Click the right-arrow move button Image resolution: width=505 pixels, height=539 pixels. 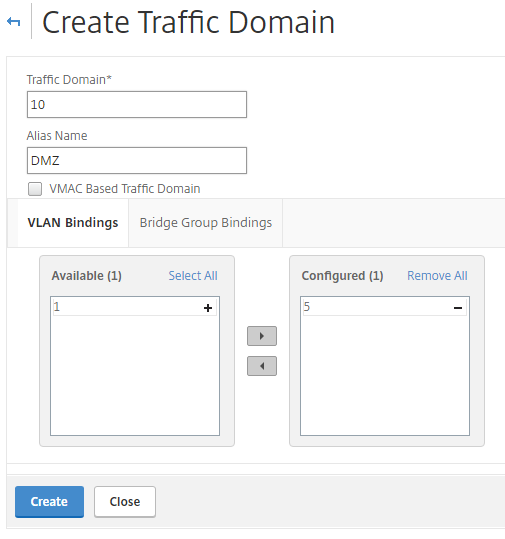pyautogui.click(x=262, y=336)
